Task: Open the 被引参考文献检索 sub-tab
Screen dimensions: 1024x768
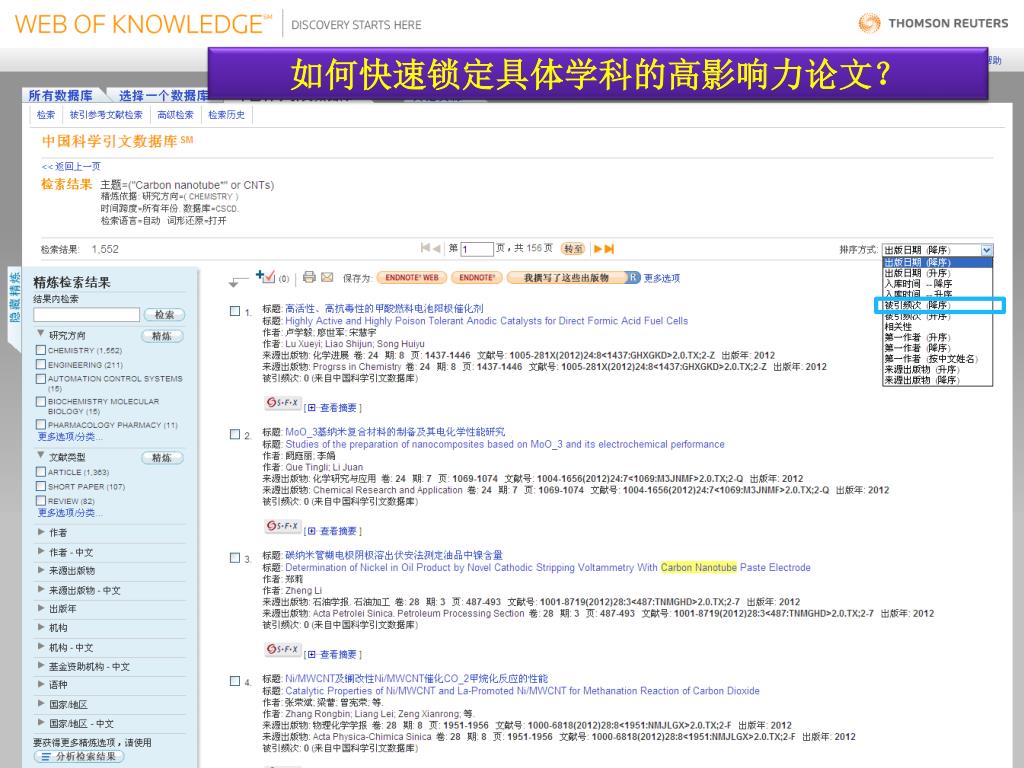Action: pyautogui.click(x=106, y=115)
